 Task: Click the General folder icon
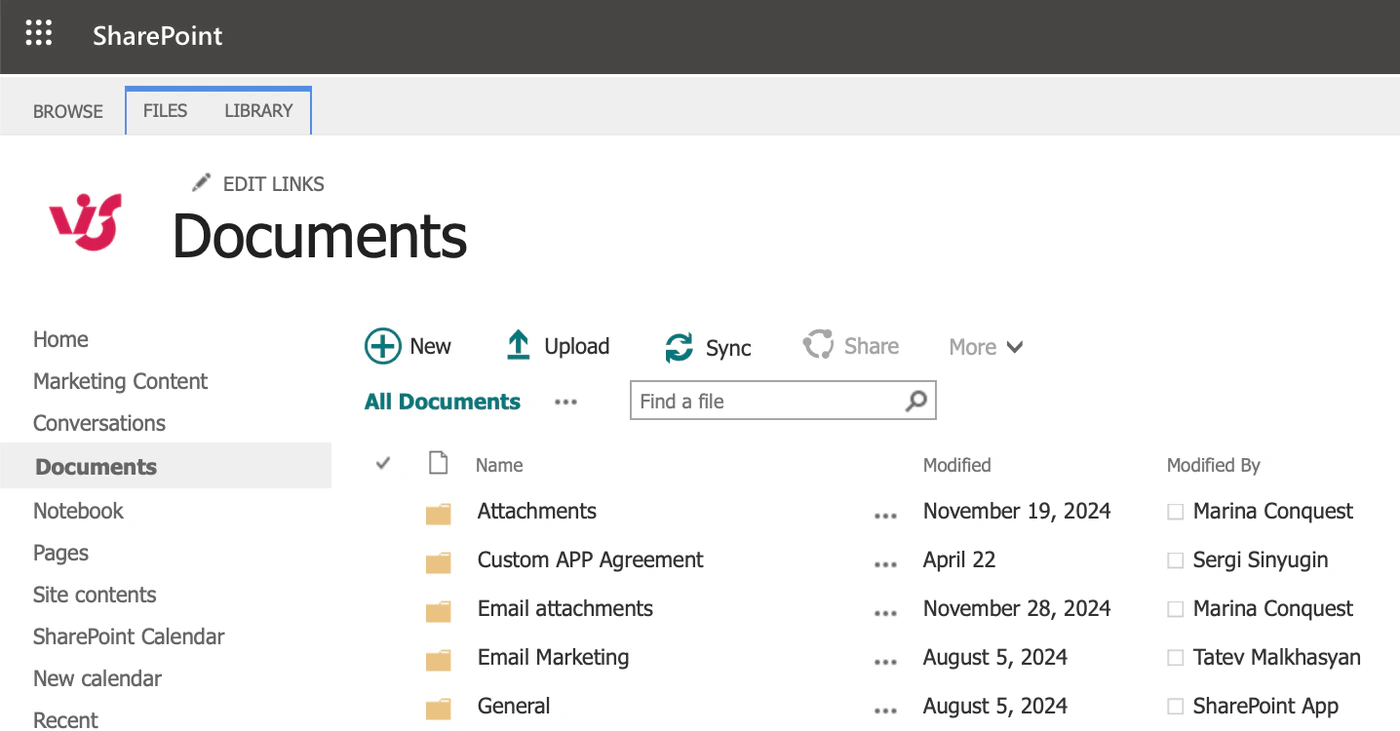click(438, 710)
